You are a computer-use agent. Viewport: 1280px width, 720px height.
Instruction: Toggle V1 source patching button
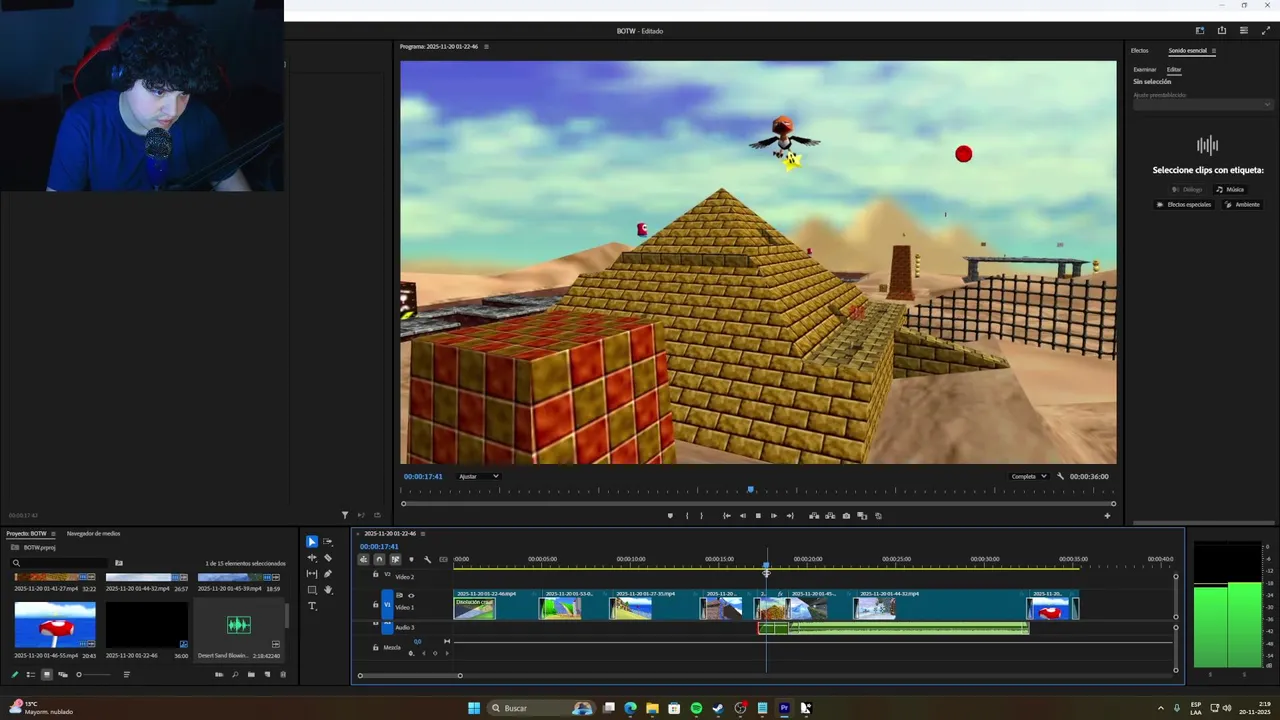(x=387, y=604)
